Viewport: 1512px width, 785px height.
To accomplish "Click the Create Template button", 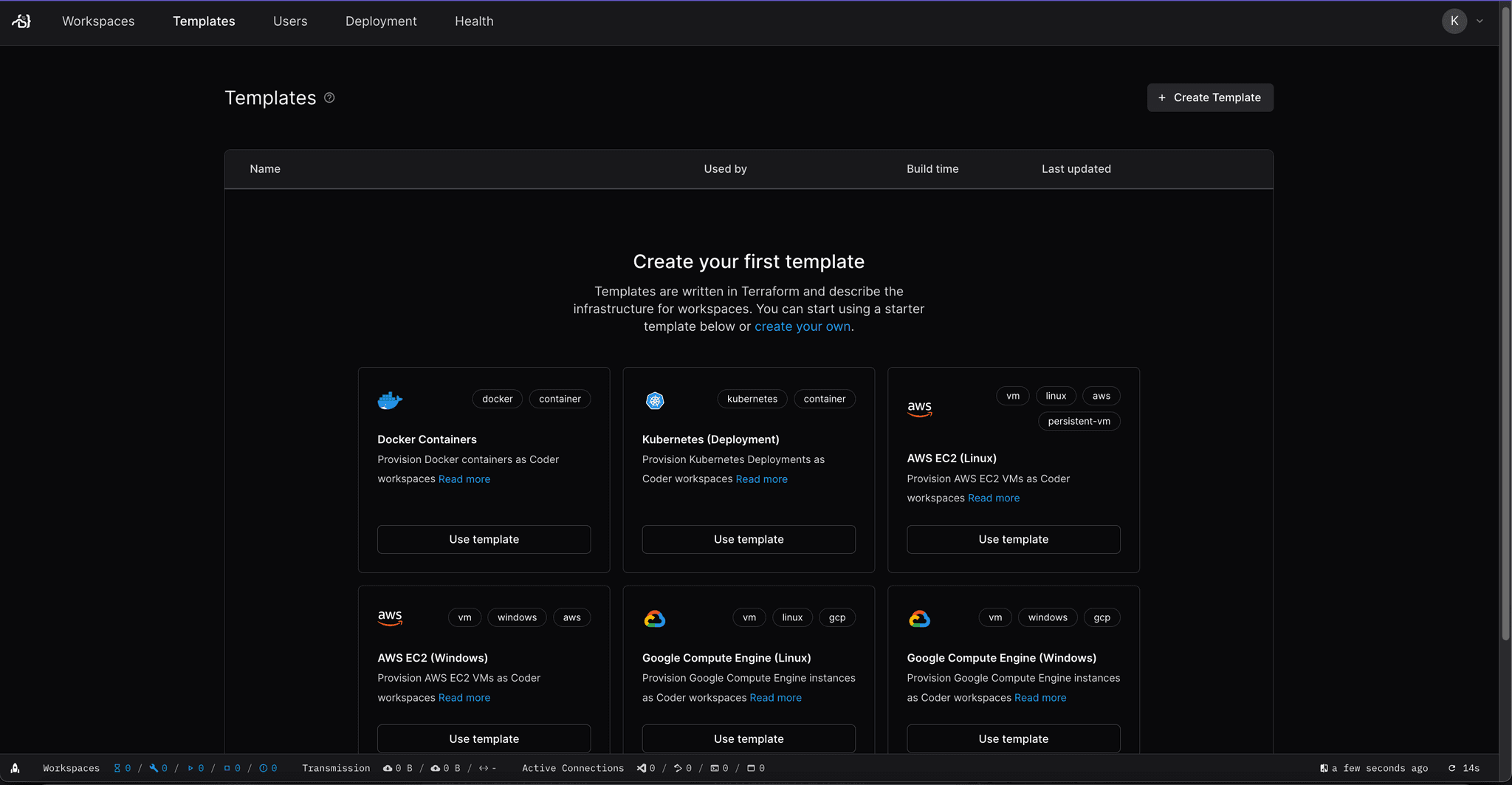I will pos(1210,97).
